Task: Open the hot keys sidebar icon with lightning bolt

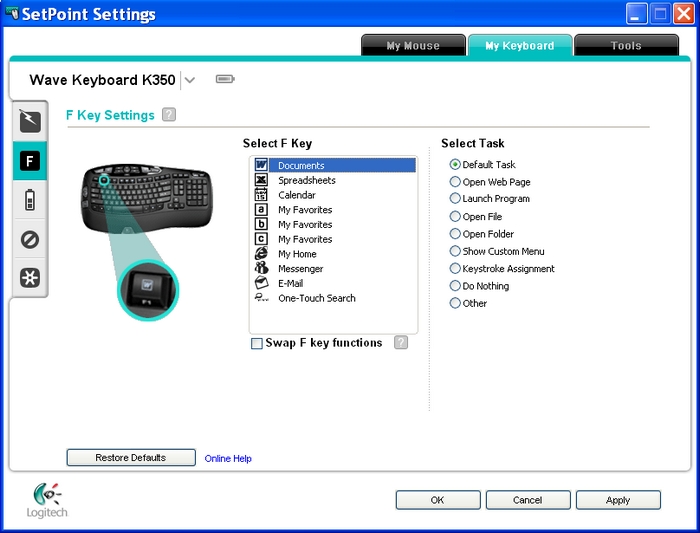Action: pos(30,121)
